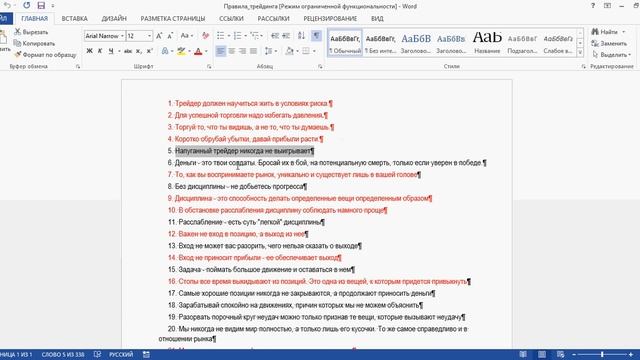
Task: Open text effects A icon
Action: pyautogui.click(x=165, y=51)
